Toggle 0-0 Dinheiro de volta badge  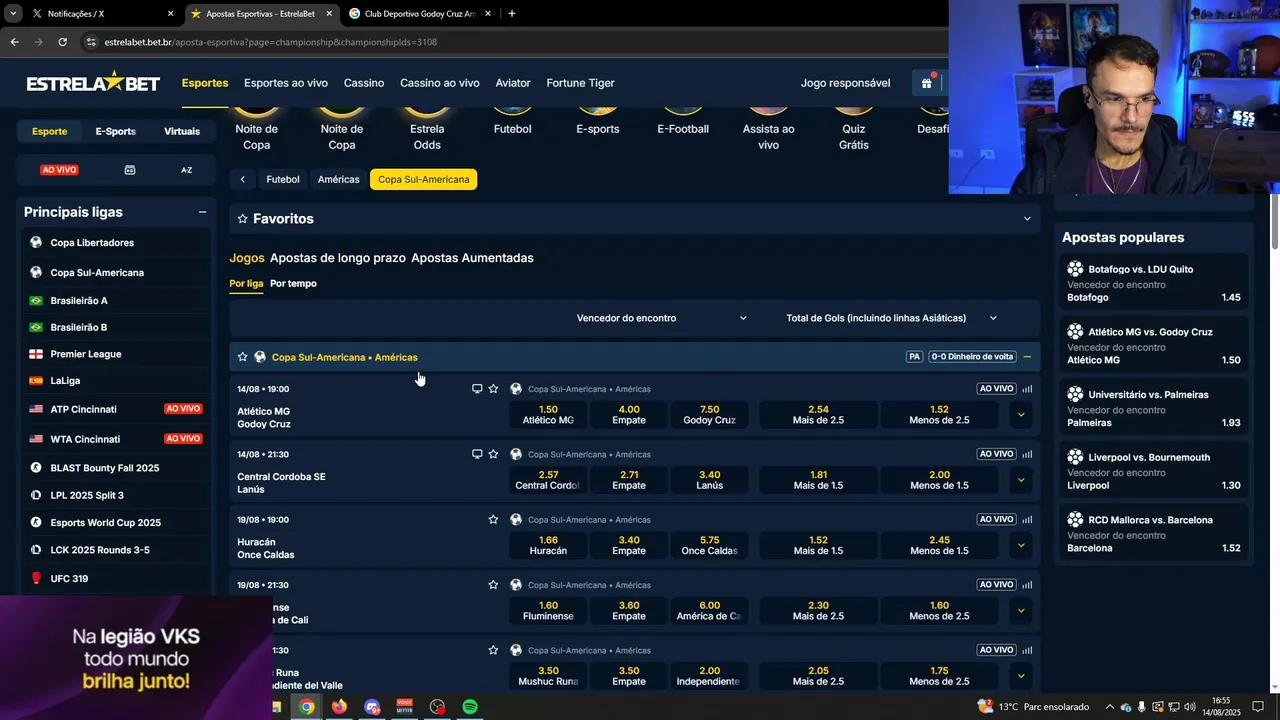(x=973, y=357)
